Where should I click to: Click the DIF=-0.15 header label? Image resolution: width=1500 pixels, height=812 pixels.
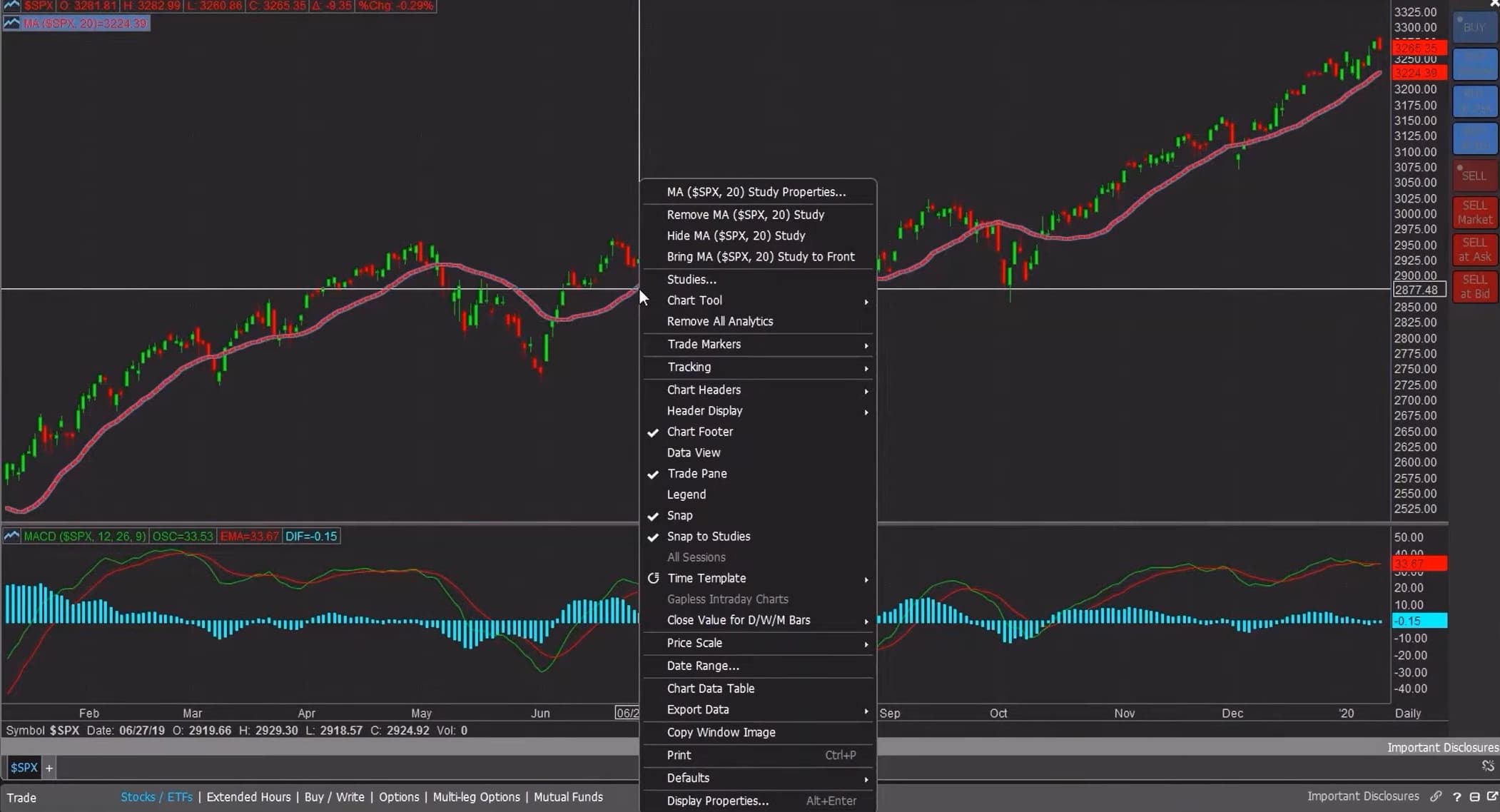[311, 536]
